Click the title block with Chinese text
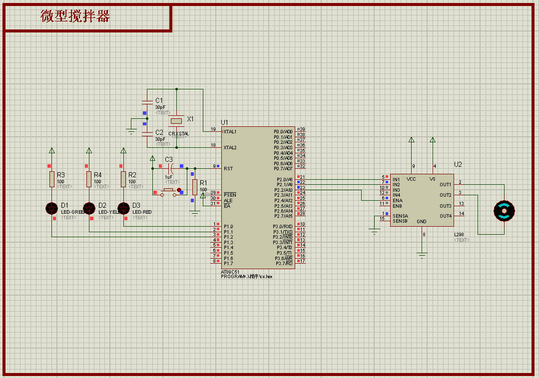This screenshot has height=378, width=539. click(x=88, y=17)
